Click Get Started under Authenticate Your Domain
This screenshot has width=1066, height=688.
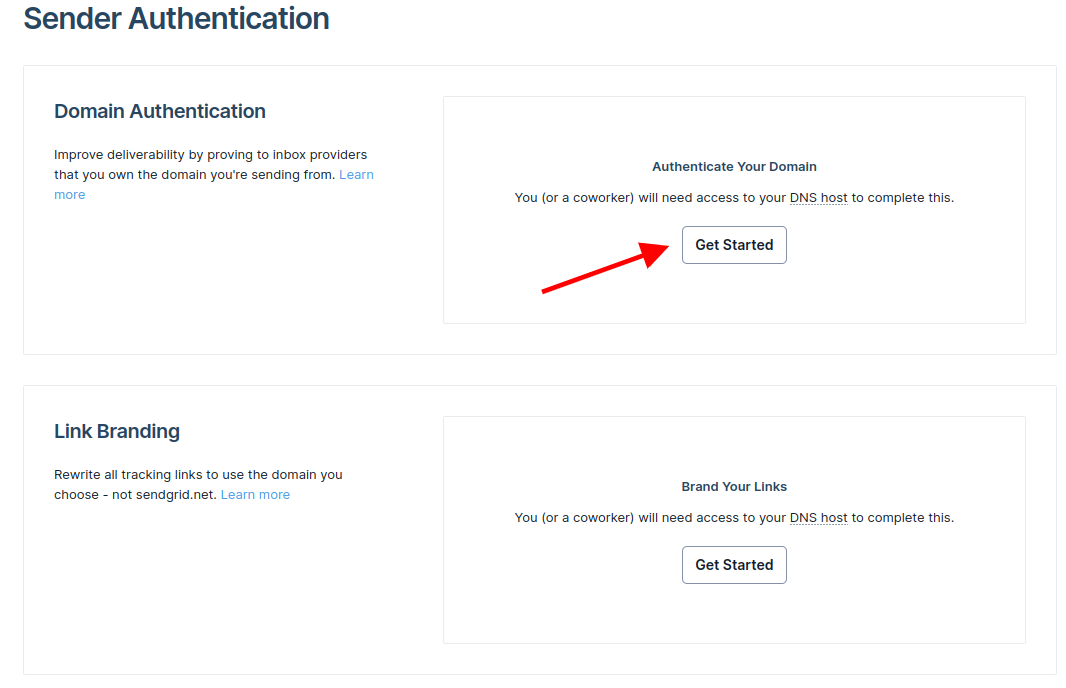tap(734, 245)
